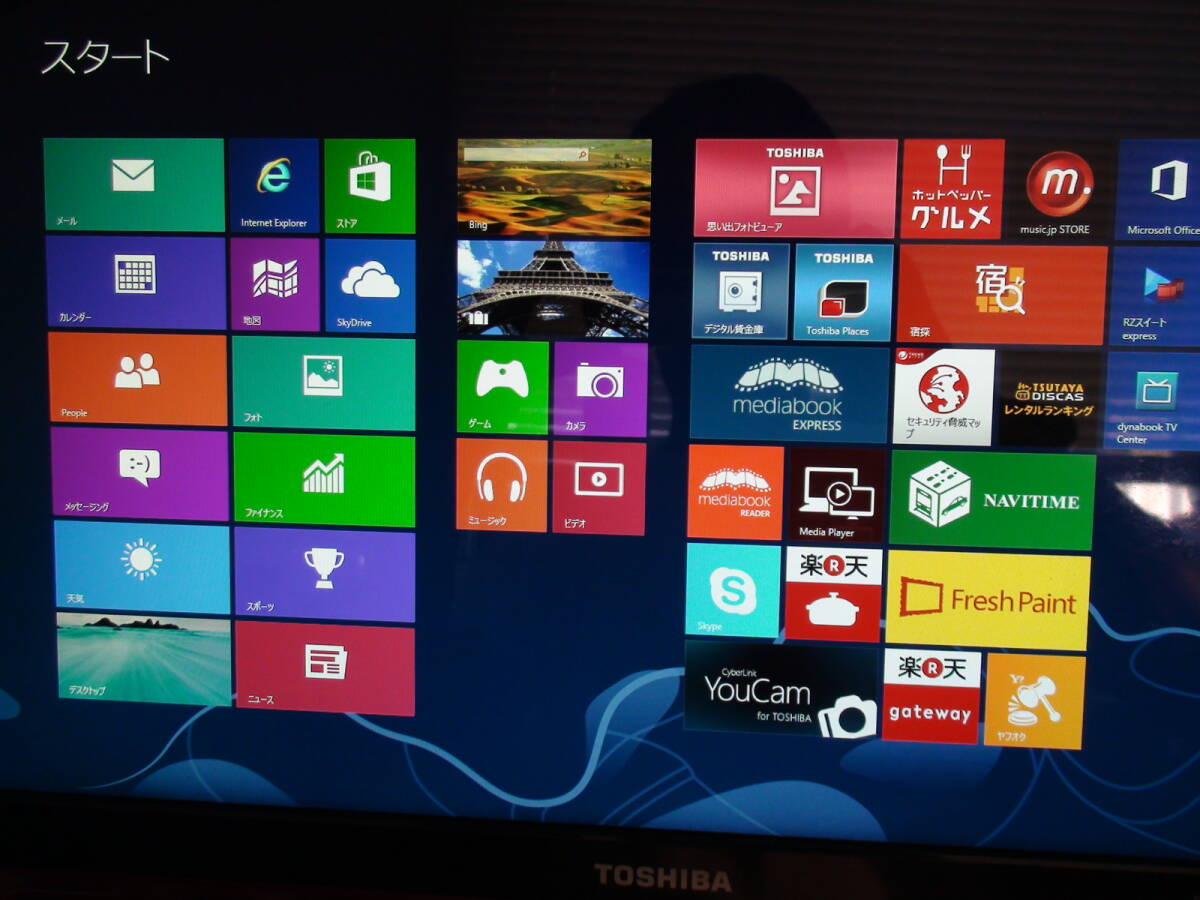Open the Yahoo Auctions (ヤフオク) tile

1035,701
